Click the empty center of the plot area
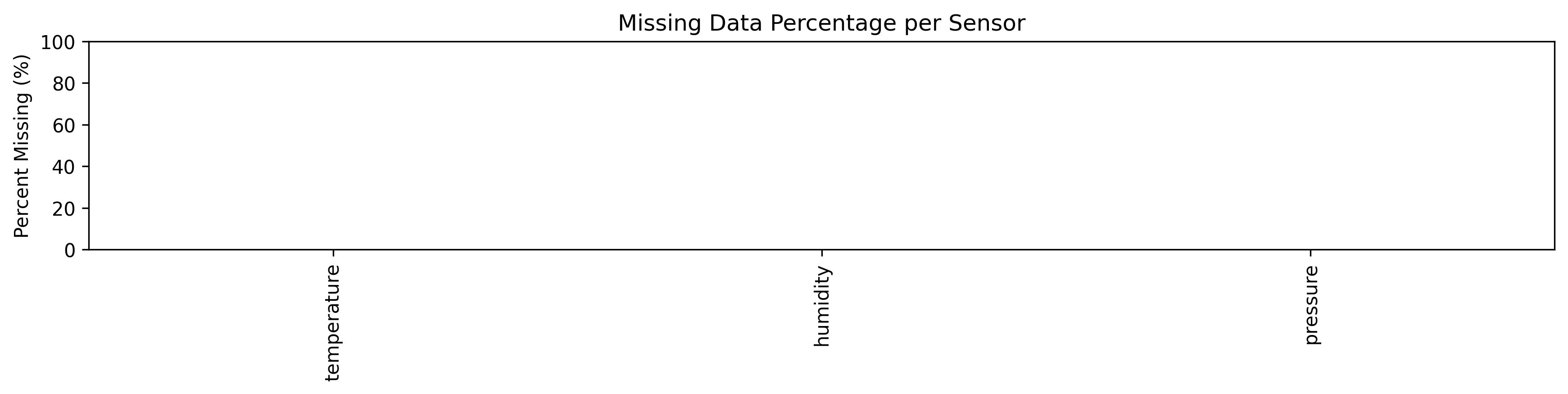Viewport: 1568px width, 394px height. (x=821, y=145)
